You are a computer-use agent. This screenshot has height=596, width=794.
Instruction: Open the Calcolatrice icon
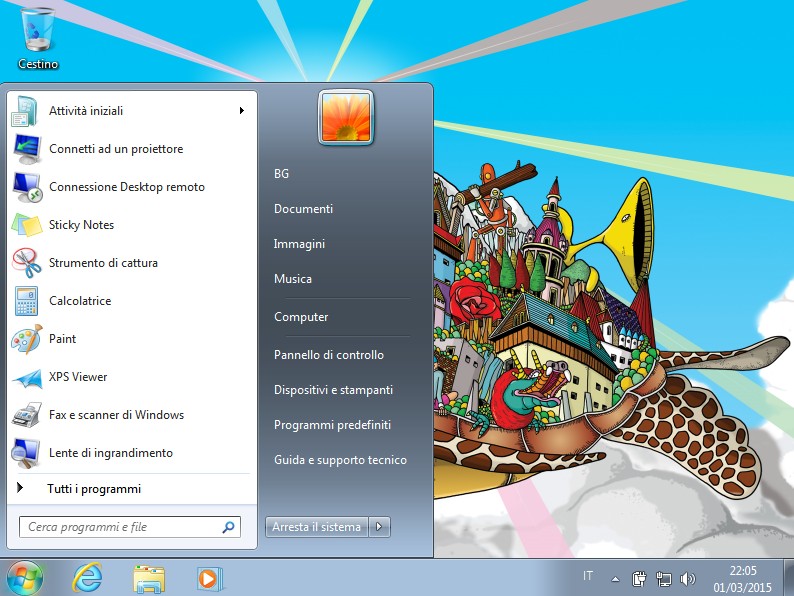(26, 301)
